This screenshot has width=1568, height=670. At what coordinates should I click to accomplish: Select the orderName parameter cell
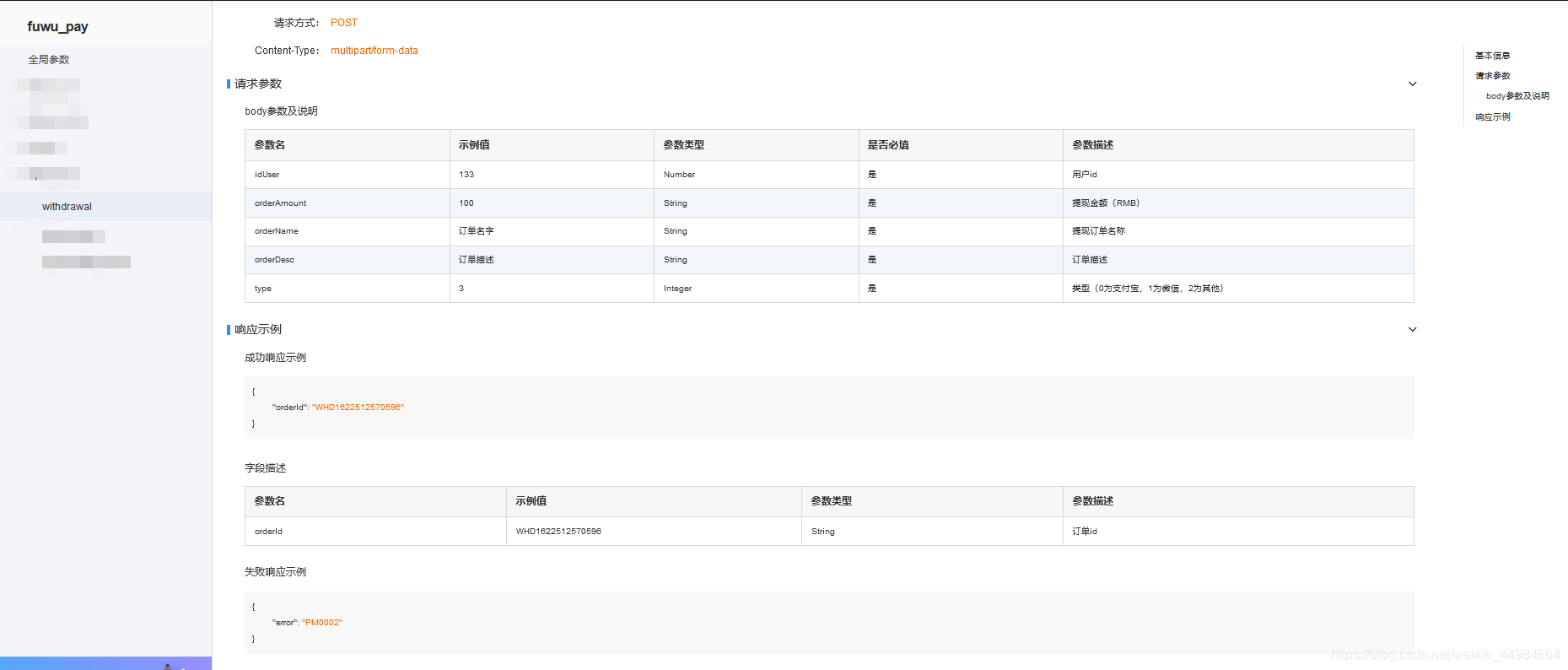(347, 231)
